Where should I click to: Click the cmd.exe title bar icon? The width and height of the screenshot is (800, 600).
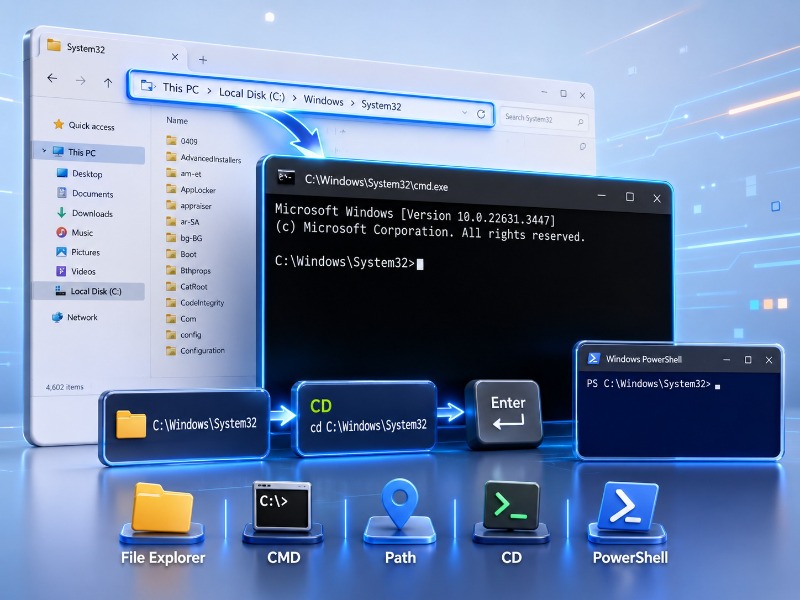coord(286,177)
